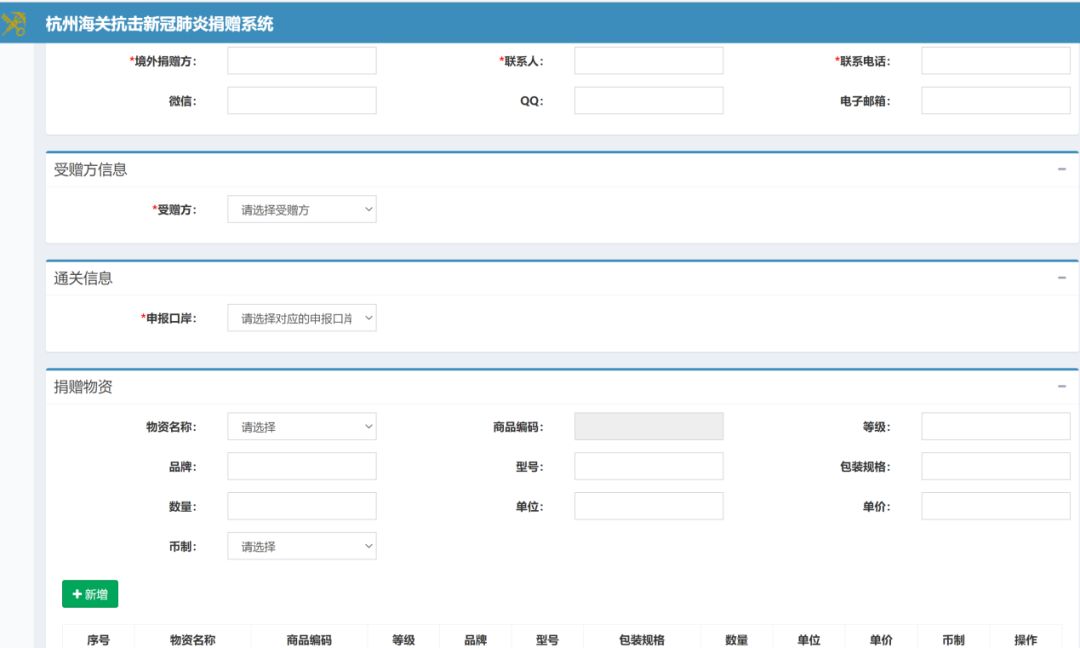Select the 联系电话 input field
The image size is (1080, 648).
(x=995, y=61)
